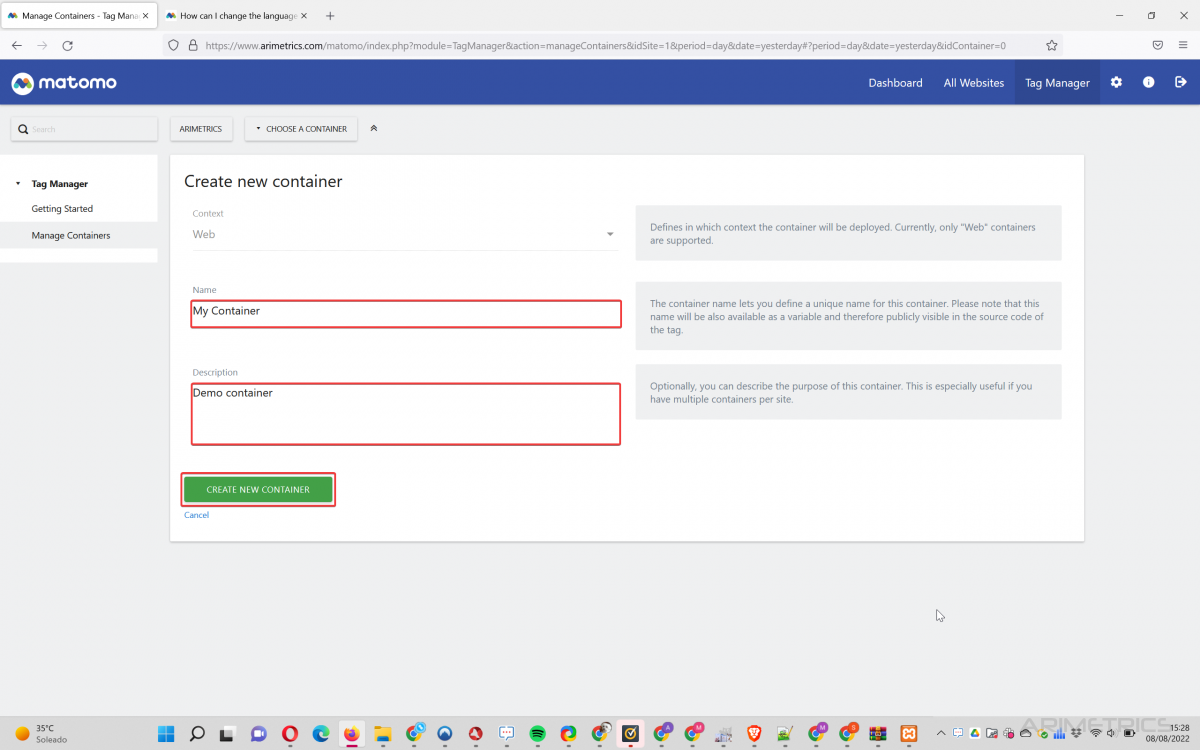The width and height of the screenshot is (1200, 750).
Task: Reload the page using browser refresh
Action: [x=68, y=45]
